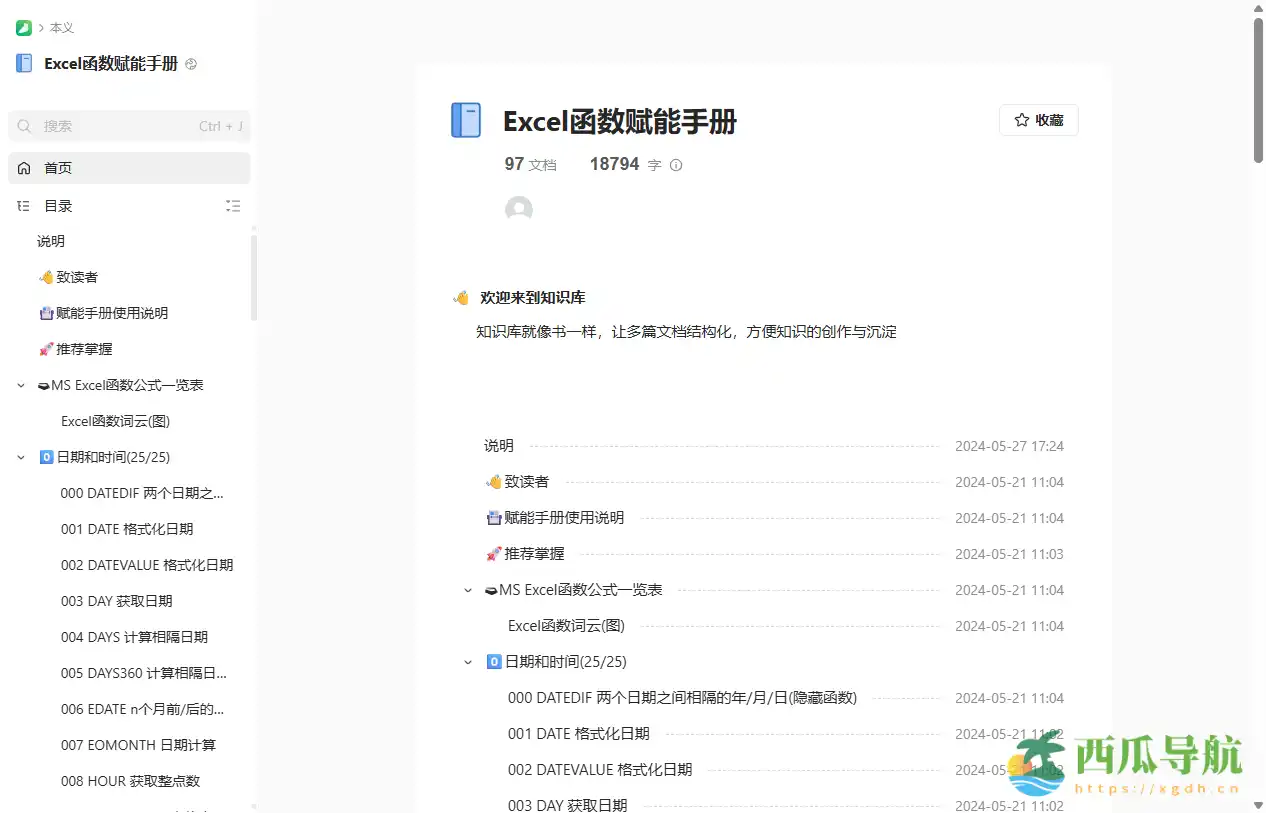Switch to the 首页 sidebar tab
Image resolution: width=1266 pixels, height=813 pixels.
click(x=57, y=168)
